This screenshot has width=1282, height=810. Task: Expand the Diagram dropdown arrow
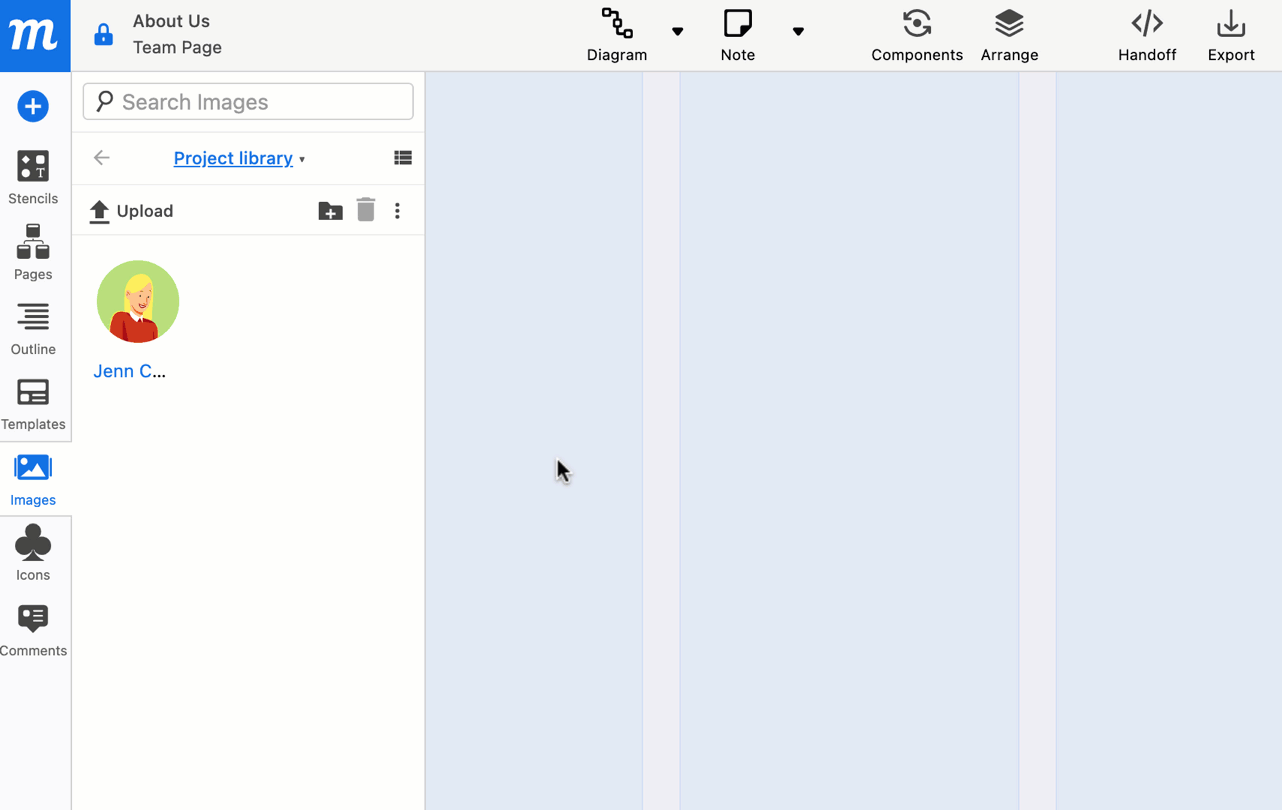677,33
